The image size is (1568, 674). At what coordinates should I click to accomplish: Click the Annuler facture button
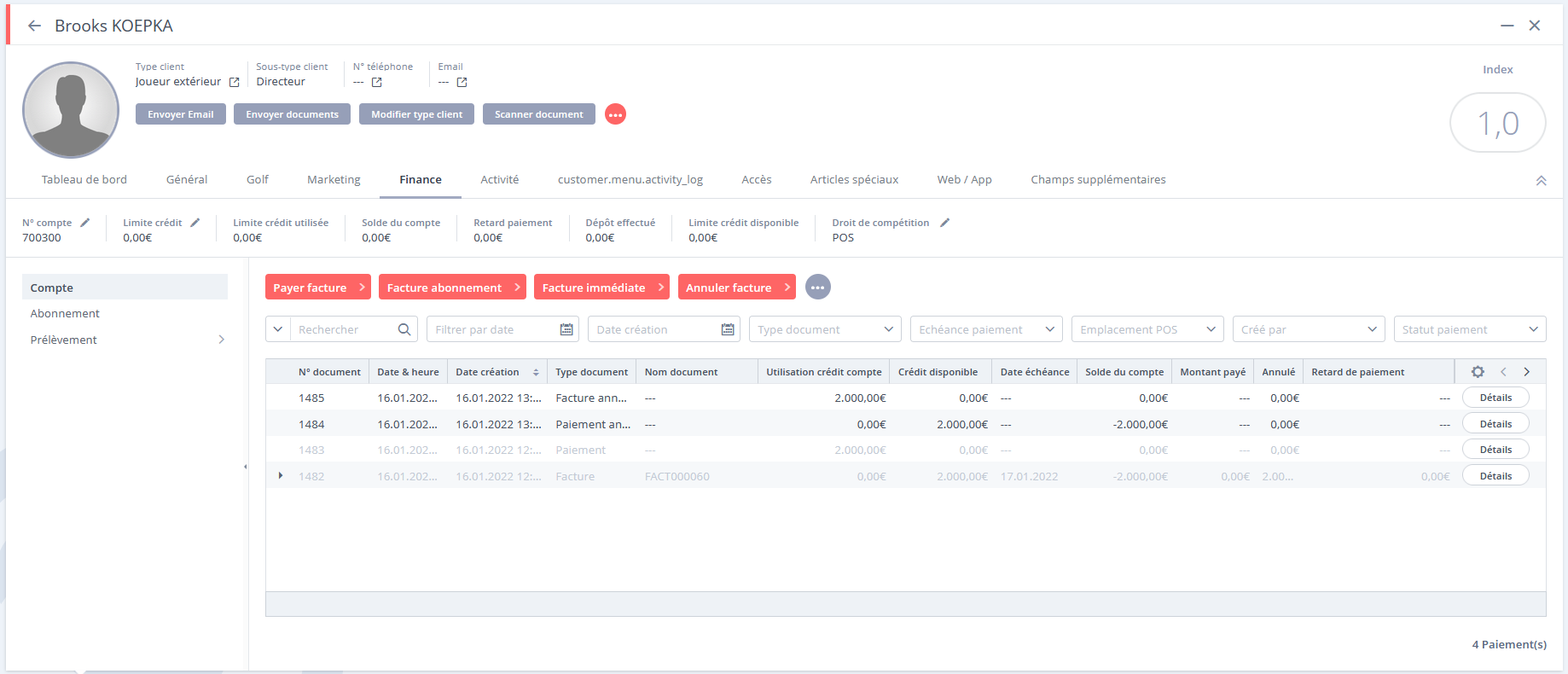pos(737,288)
